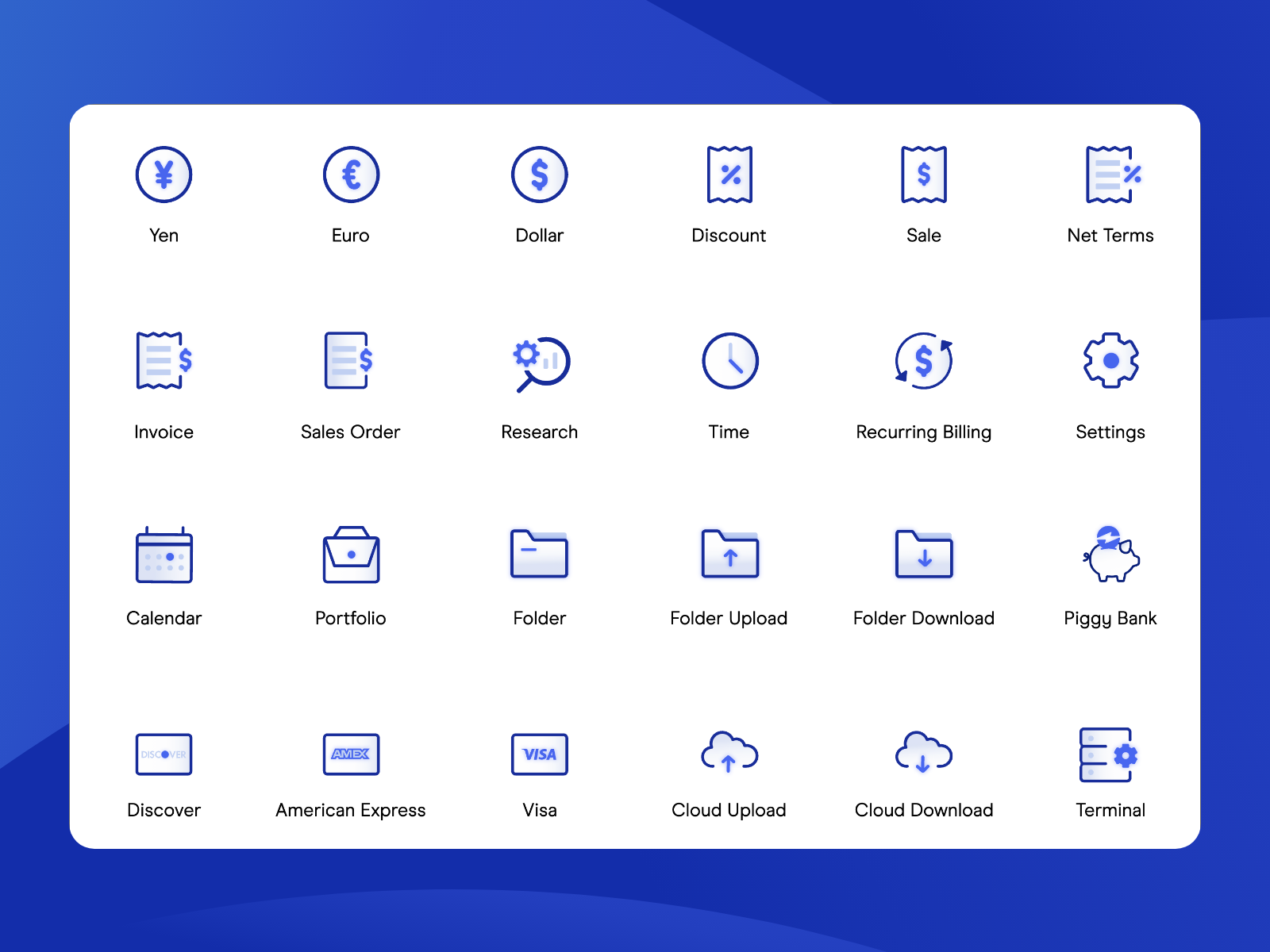Click the Cloud Download icon

pyautogui.click(x=923, y=755)
